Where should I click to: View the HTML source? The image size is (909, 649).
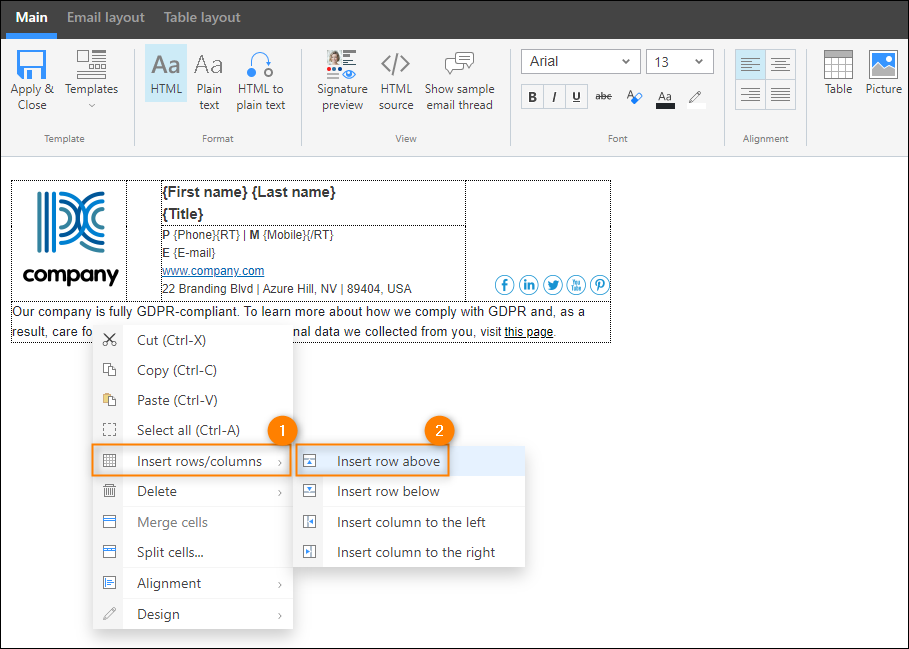396,81
